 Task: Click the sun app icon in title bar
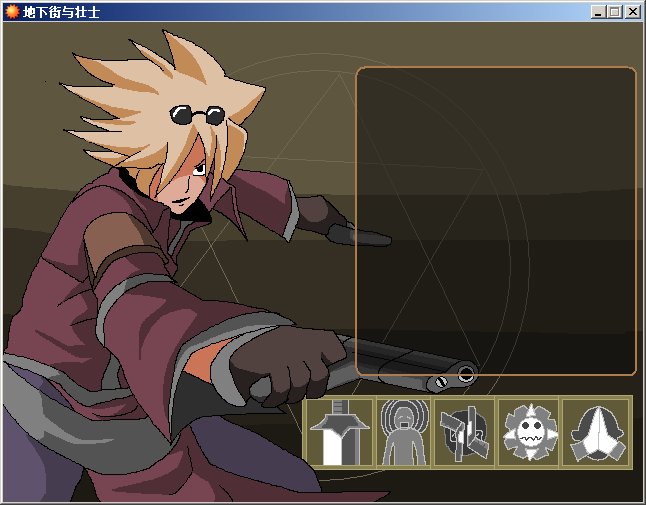tap(12, 12)
